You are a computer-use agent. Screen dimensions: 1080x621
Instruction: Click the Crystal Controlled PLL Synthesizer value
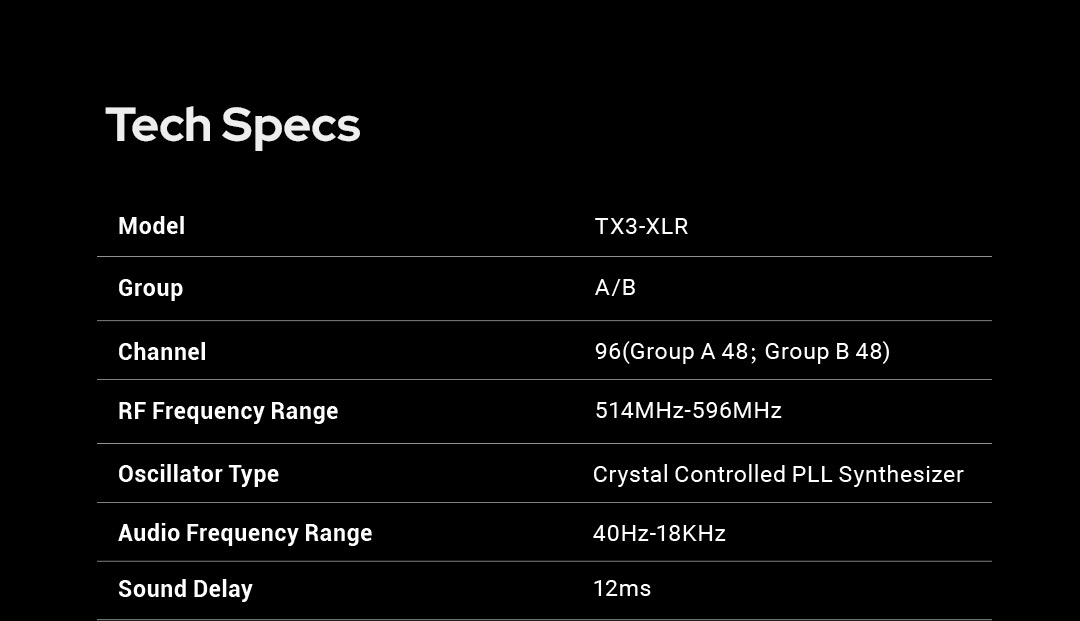[778, 474]
